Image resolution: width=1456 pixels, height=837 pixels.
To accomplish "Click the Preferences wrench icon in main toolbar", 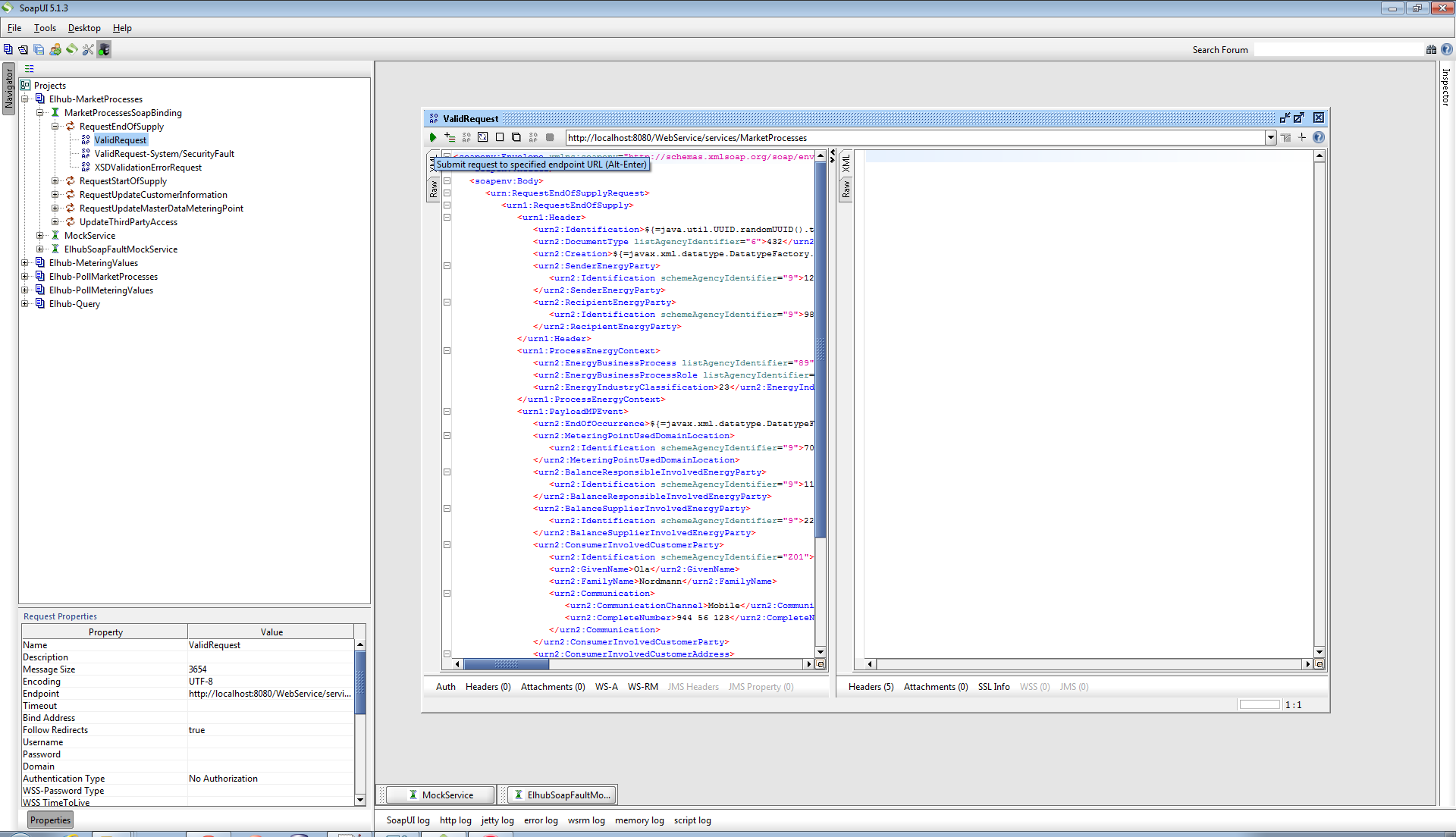I will pyautogui.click(x=88, y=49).
